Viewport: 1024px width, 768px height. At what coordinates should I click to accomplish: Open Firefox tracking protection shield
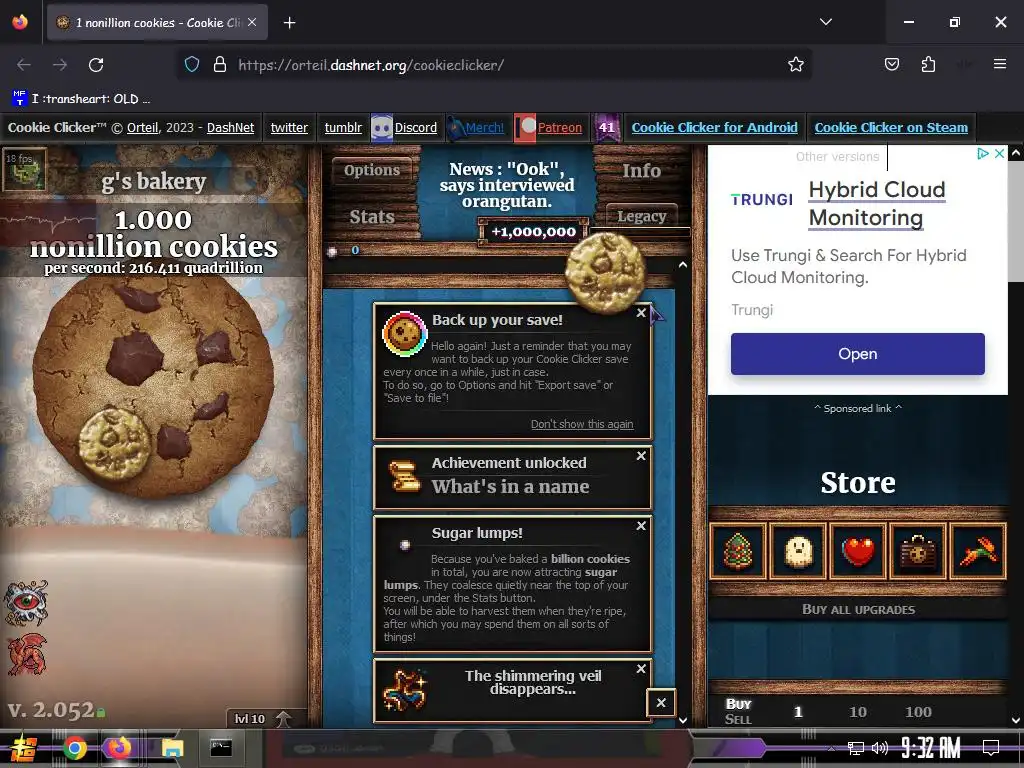(191, 65)
